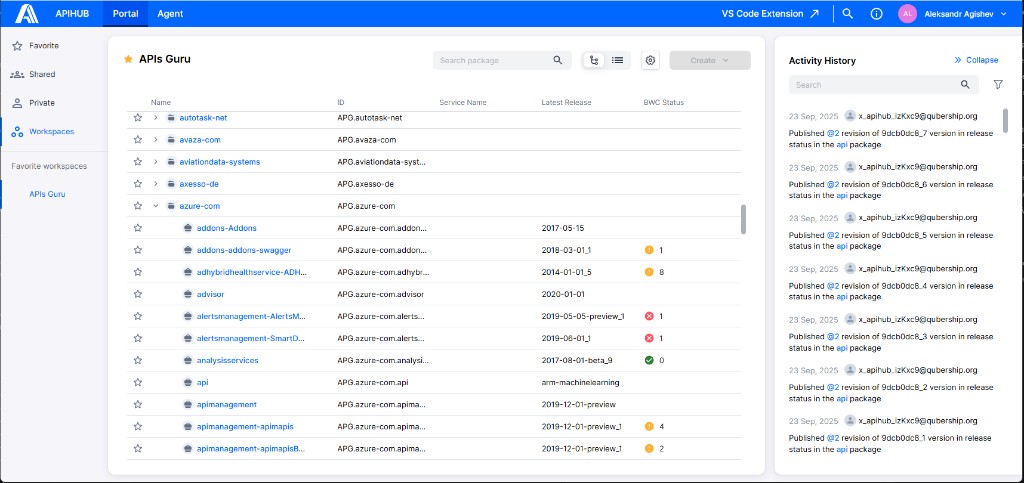Image resolution: width=1024 pixels, height=483 pixels.
Task: Click the Latest Release column header
Action: 566,102
